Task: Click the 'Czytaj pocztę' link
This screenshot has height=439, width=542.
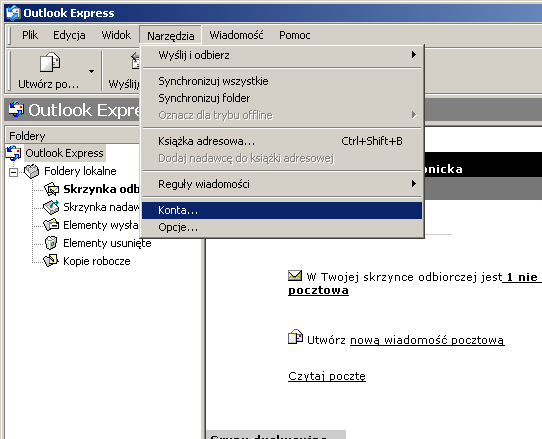Action: (x=327, y=376)
